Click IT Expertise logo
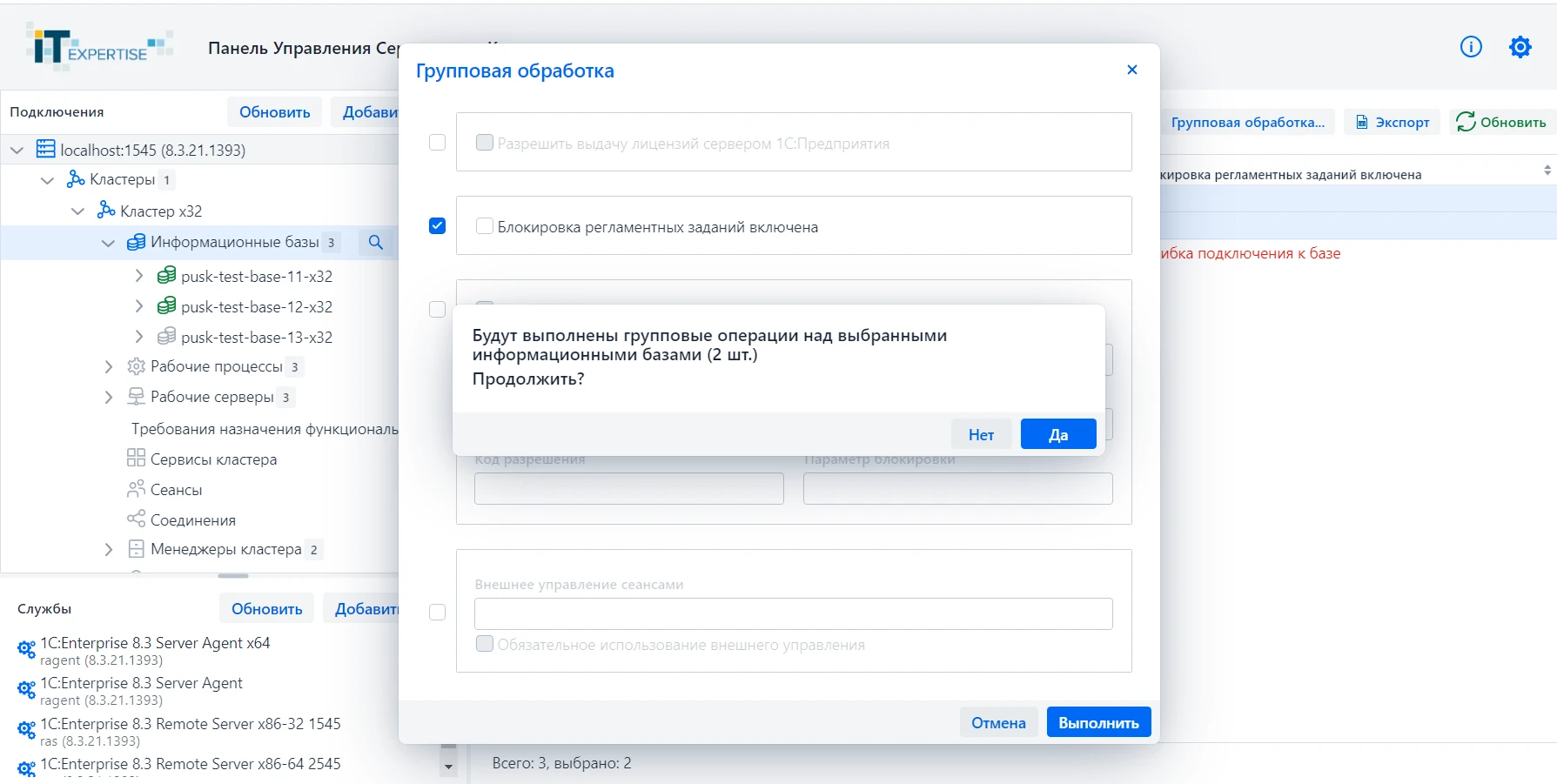 coord(99,46)
